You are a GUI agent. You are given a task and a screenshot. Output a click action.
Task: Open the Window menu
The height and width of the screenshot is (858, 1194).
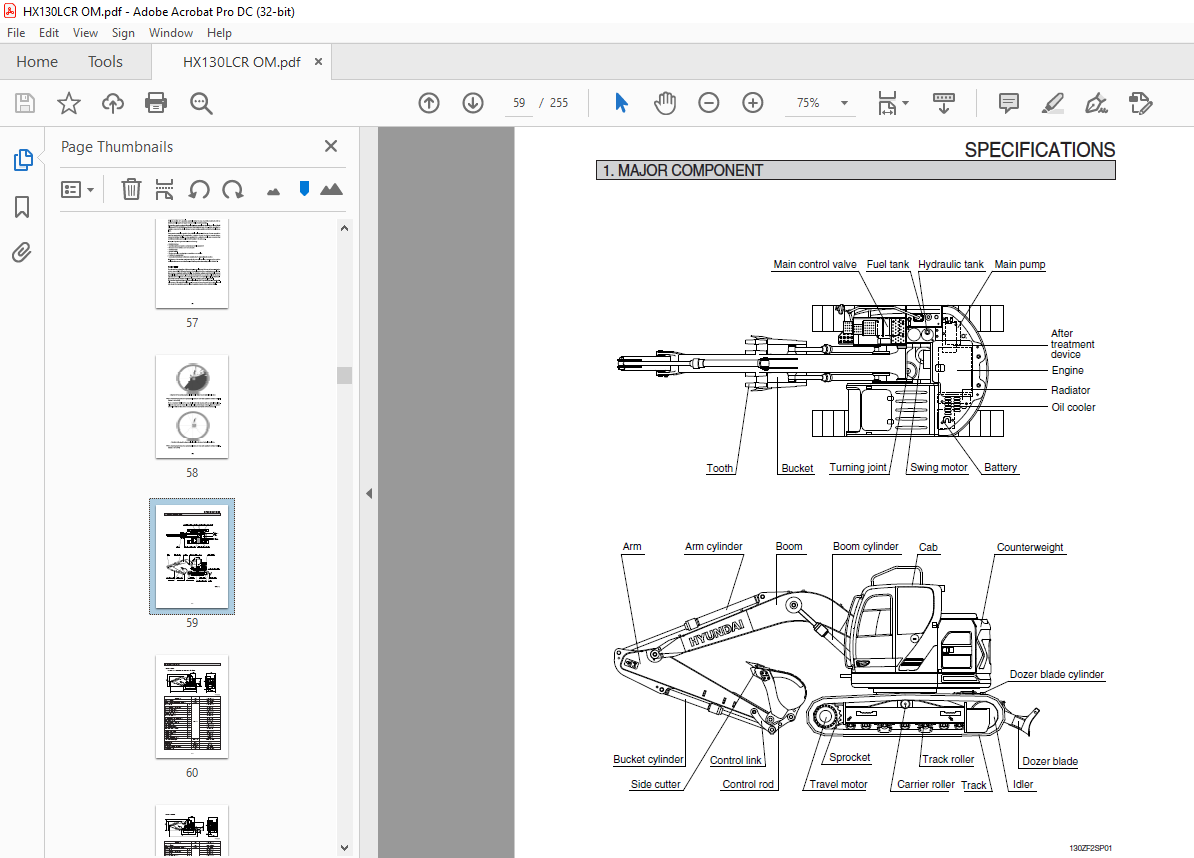click(x=171, y=33)
